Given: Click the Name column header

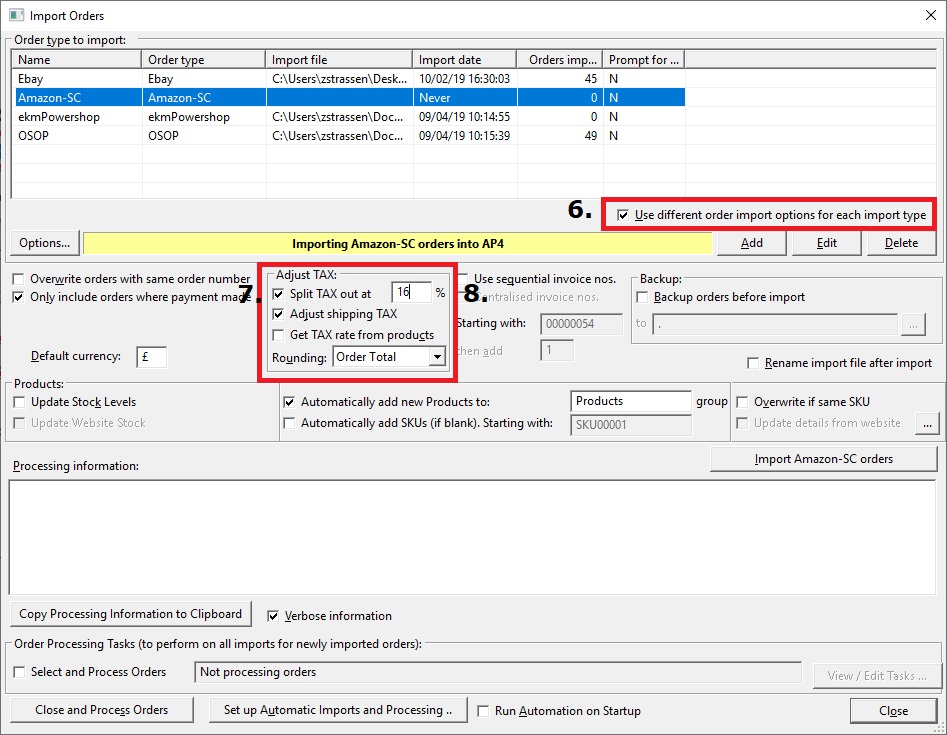Looking at the screenshot, I should [77, 60].
